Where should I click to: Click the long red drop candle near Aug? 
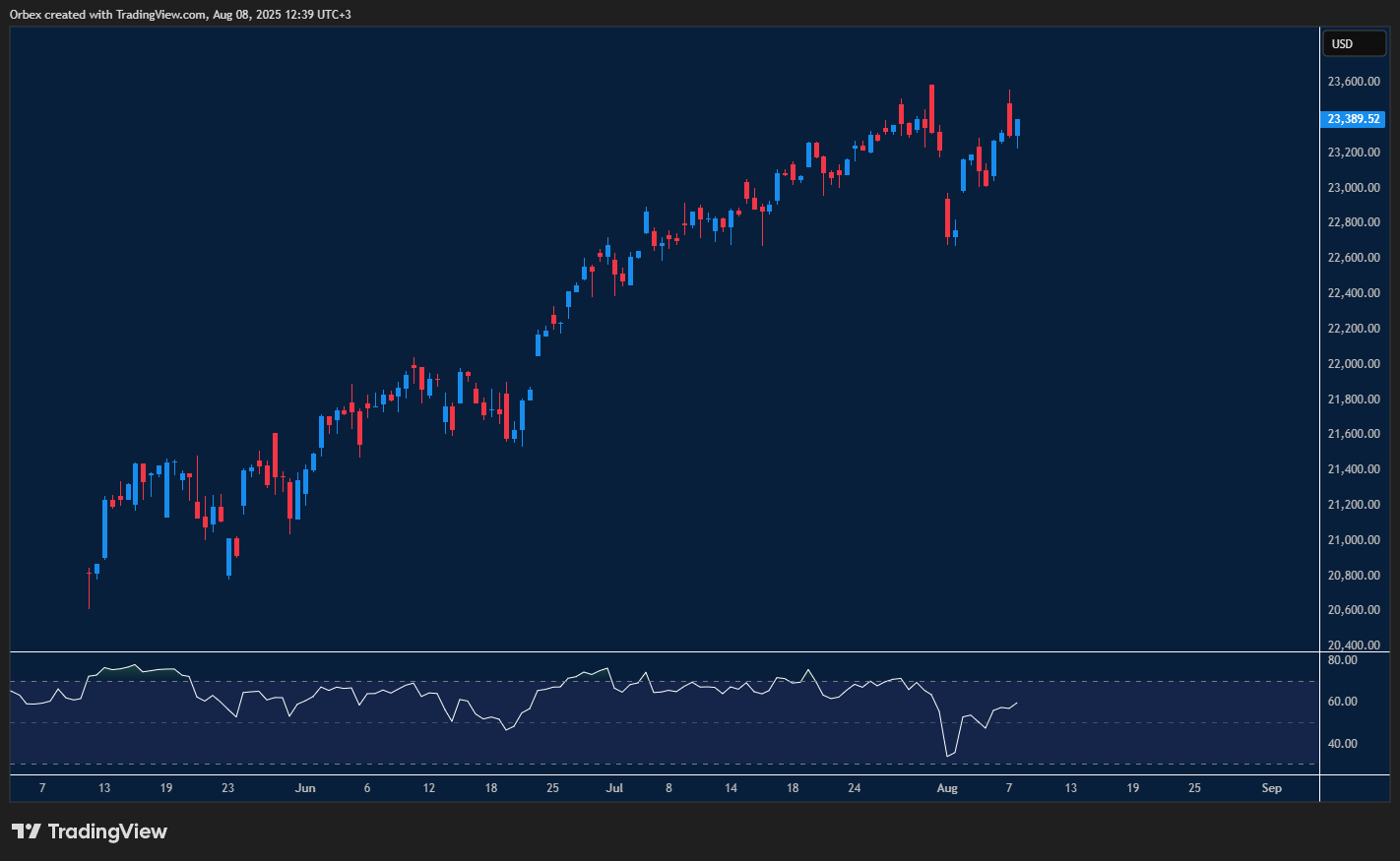pyautogui.click(x=946, y=216)
